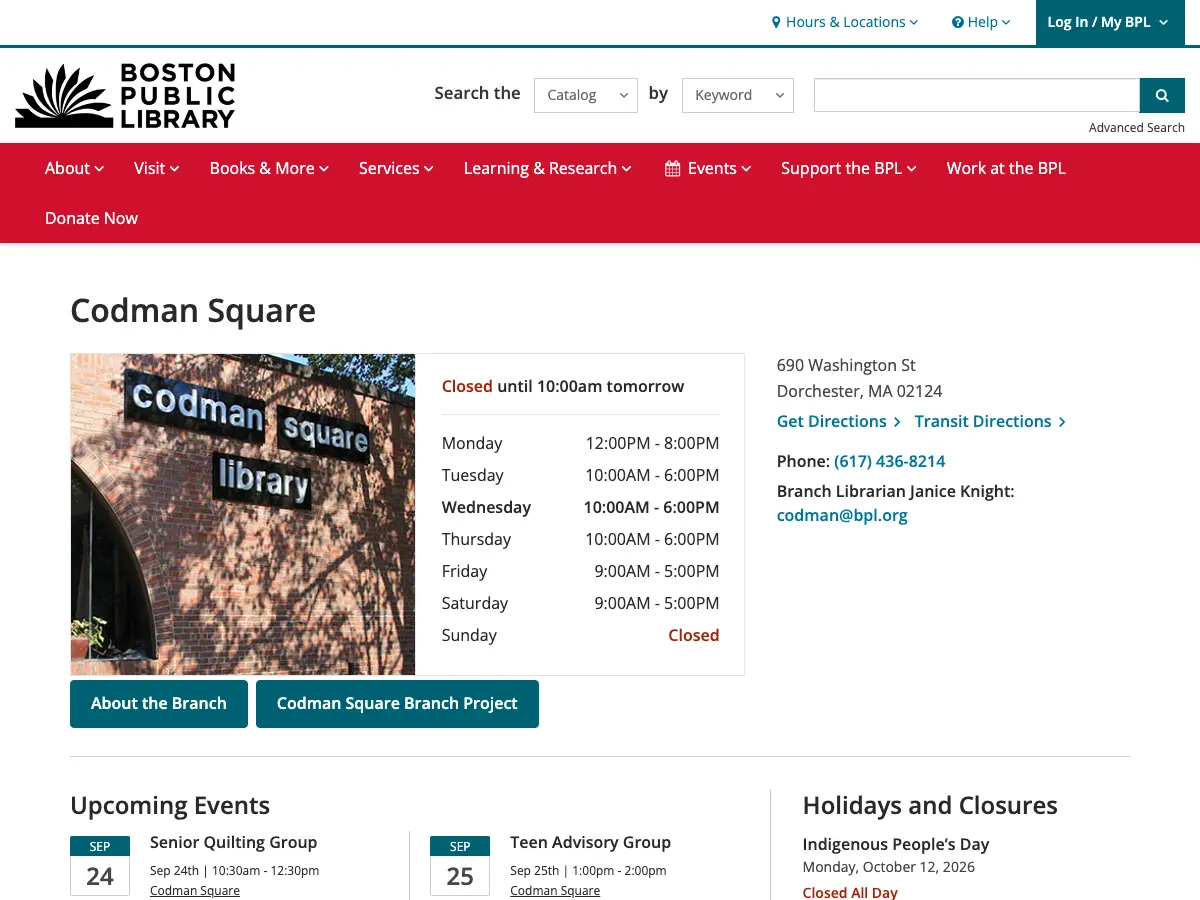
Task: Click the location pin icon beside Hours & Locations
Action: point(776,22)
